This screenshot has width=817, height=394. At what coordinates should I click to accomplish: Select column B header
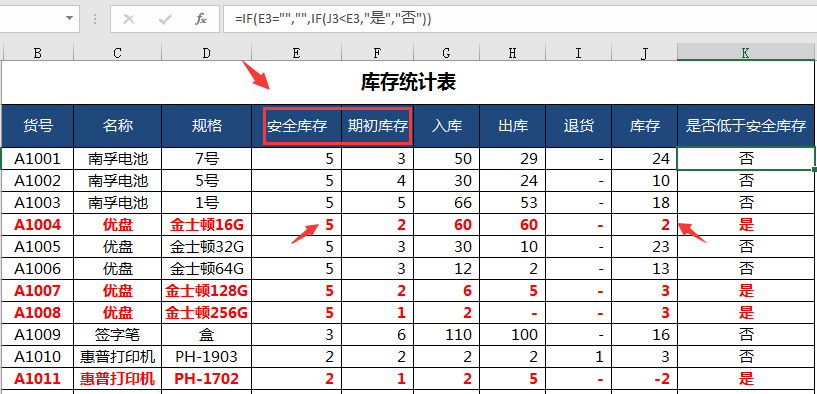[38, 52]
